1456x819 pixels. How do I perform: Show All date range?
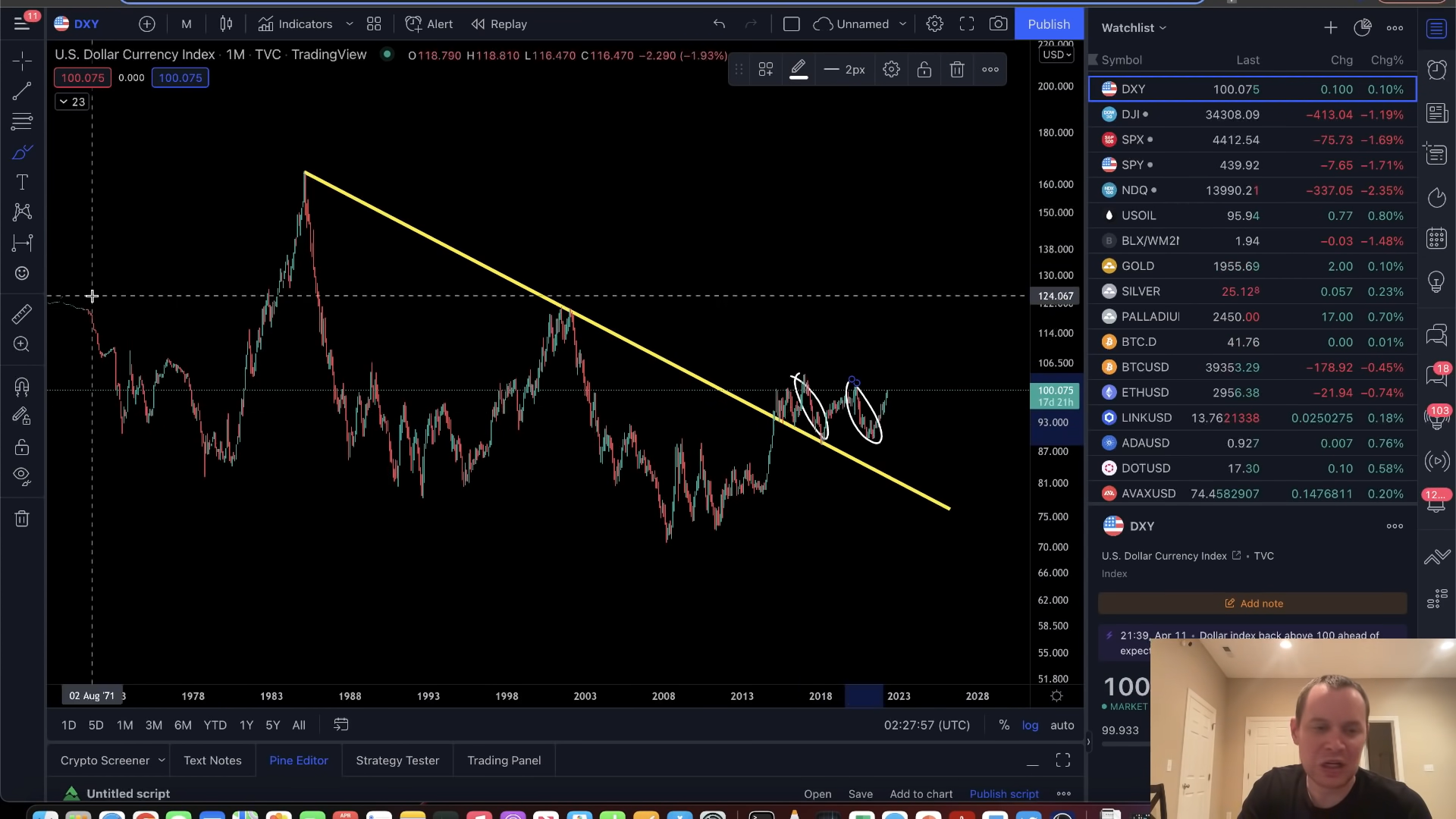pyautogui.click(x=299, y=726)
